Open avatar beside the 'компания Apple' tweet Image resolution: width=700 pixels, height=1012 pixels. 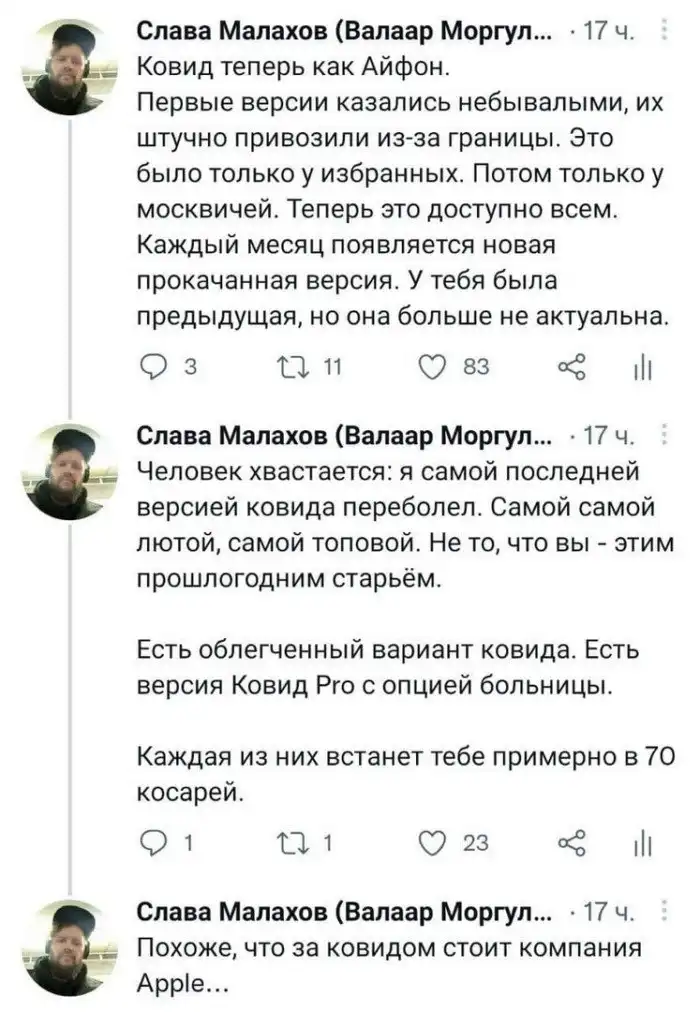coord(68,947)
